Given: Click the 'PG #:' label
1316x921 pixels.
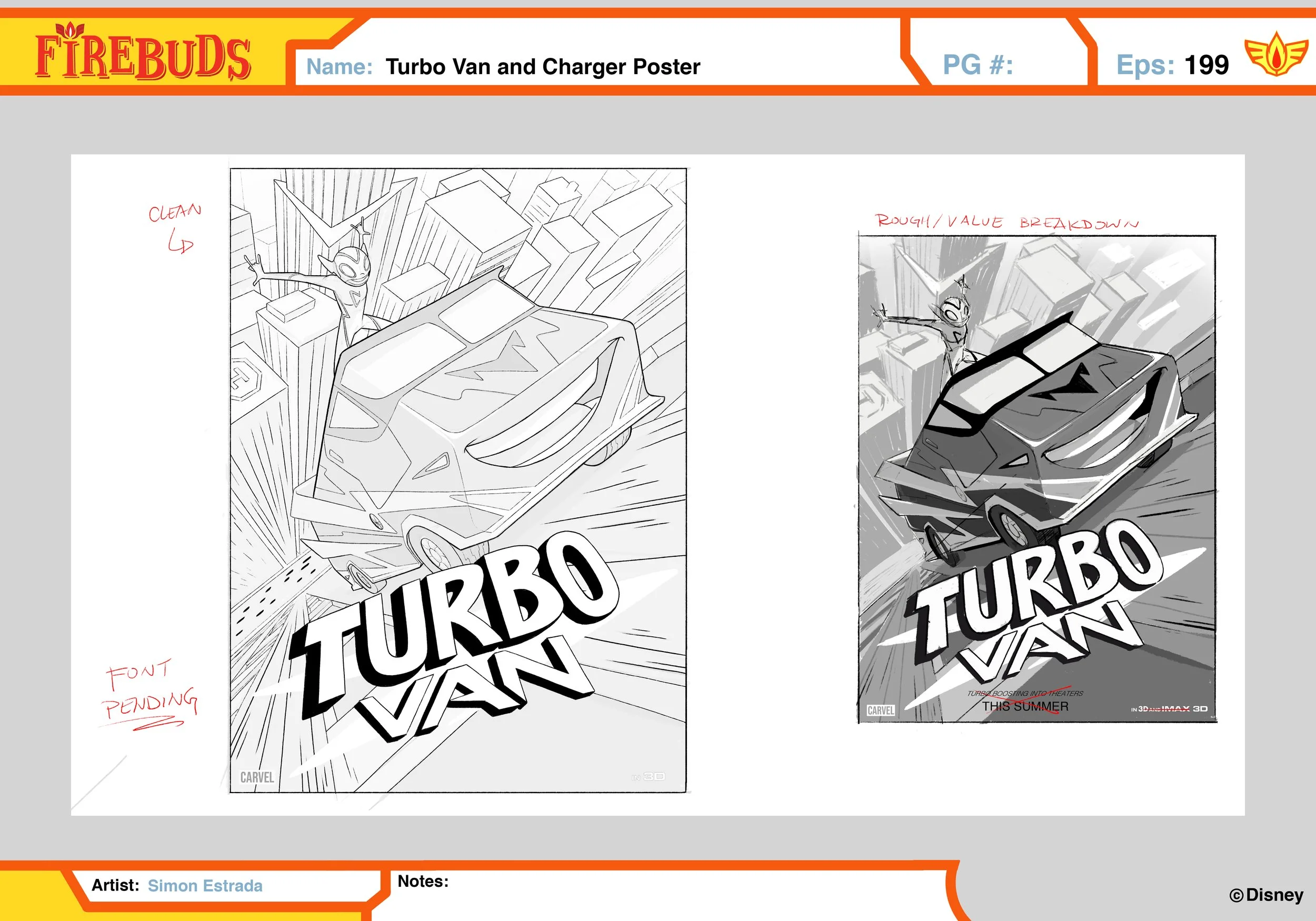Looking at the screenshot, I should 978,65.
